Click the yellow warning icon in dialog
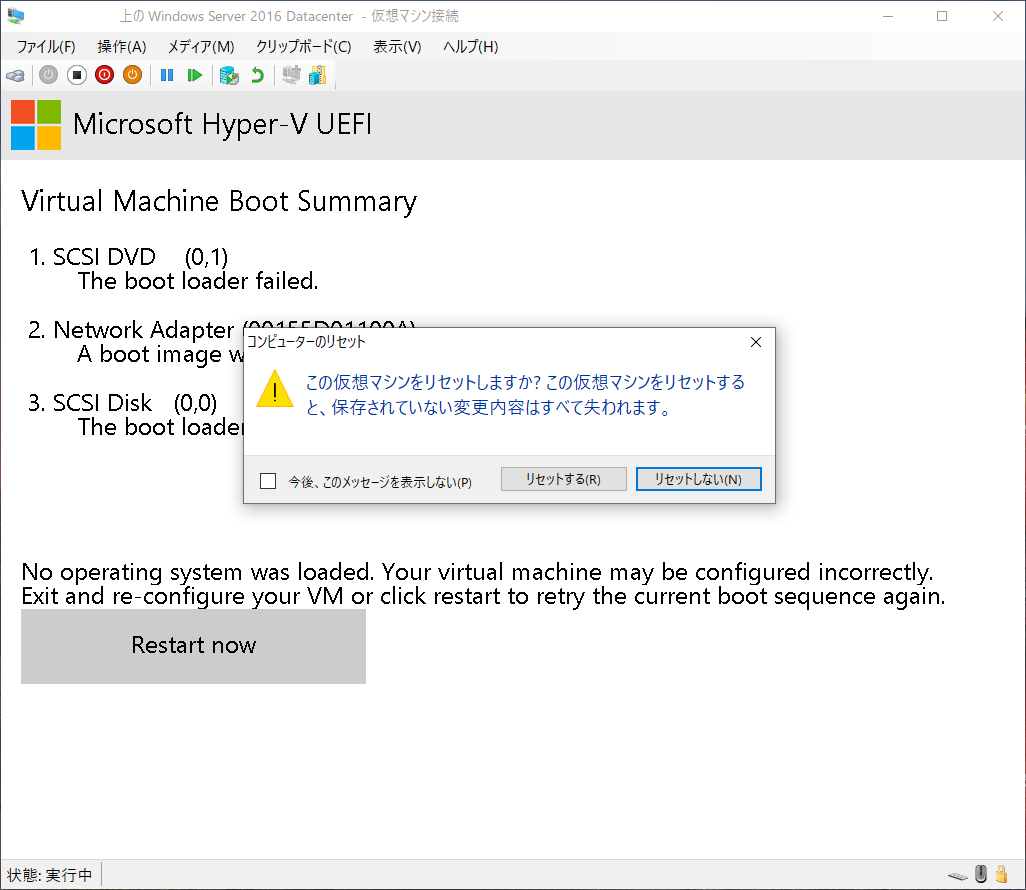Viewport: 1026px width, 890px height. 275,389
